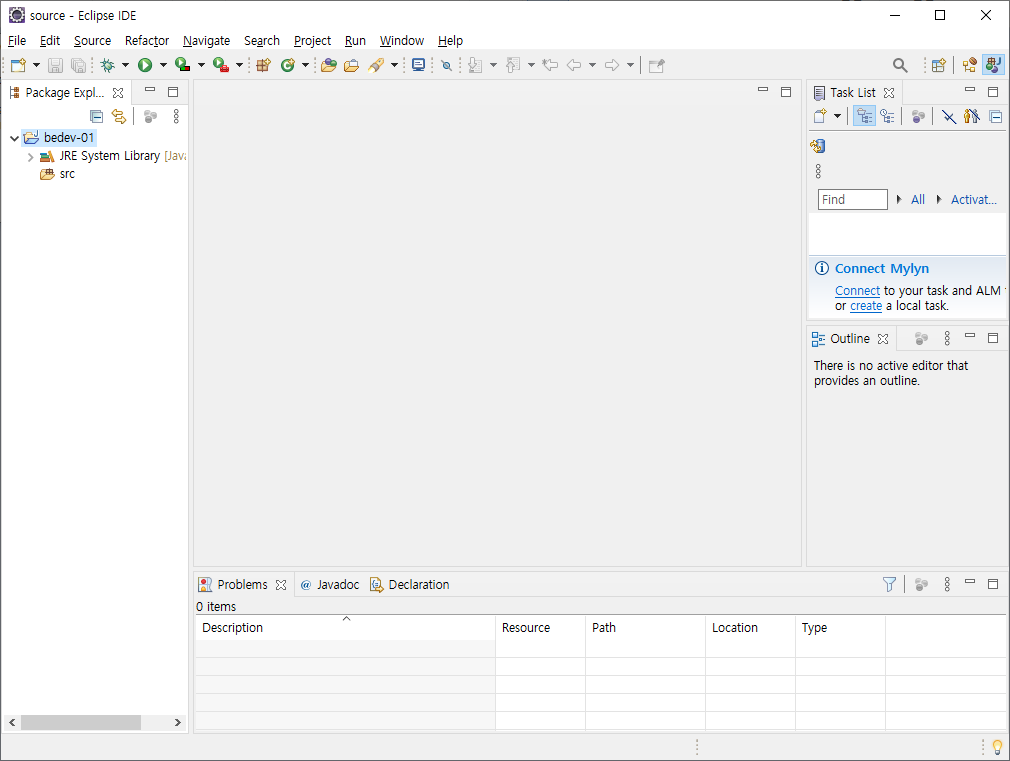
Task: Toggle Link with Editor in Package Explorer
Action: pyautogui.click(x=119, y=117)
